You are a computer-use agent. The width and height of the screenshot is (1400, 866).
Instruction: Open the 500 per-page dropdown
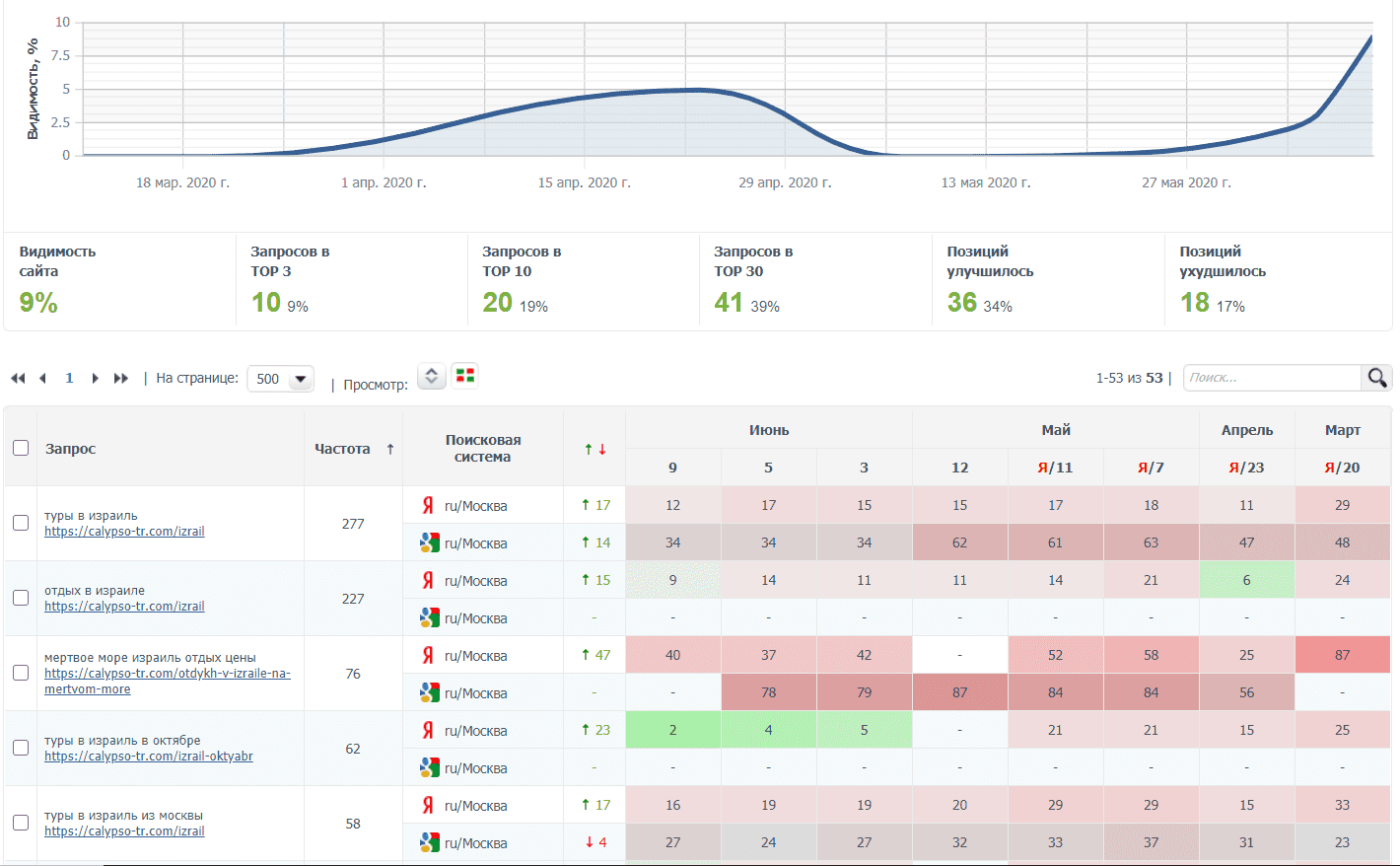coord(281,379)
